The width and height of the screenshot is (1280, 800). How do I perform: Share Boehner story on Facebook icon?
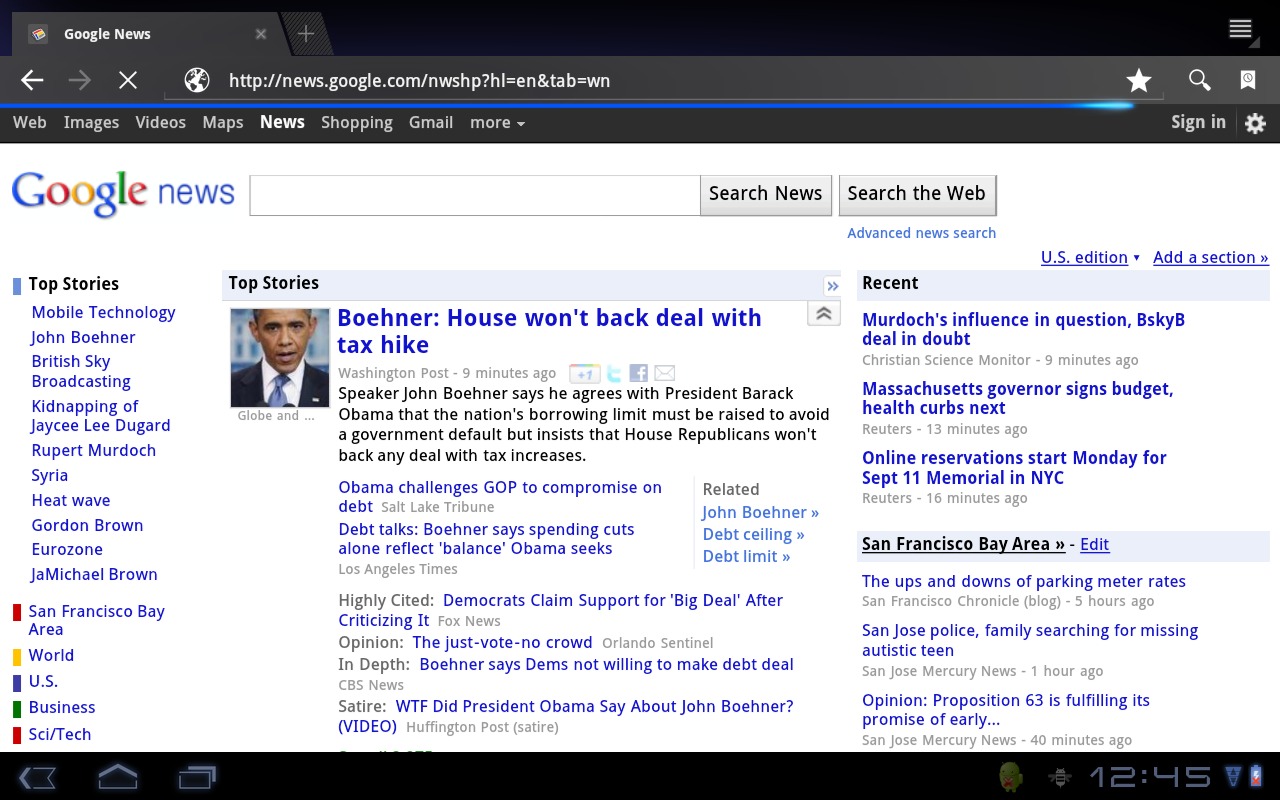click(x=639, y=374)
